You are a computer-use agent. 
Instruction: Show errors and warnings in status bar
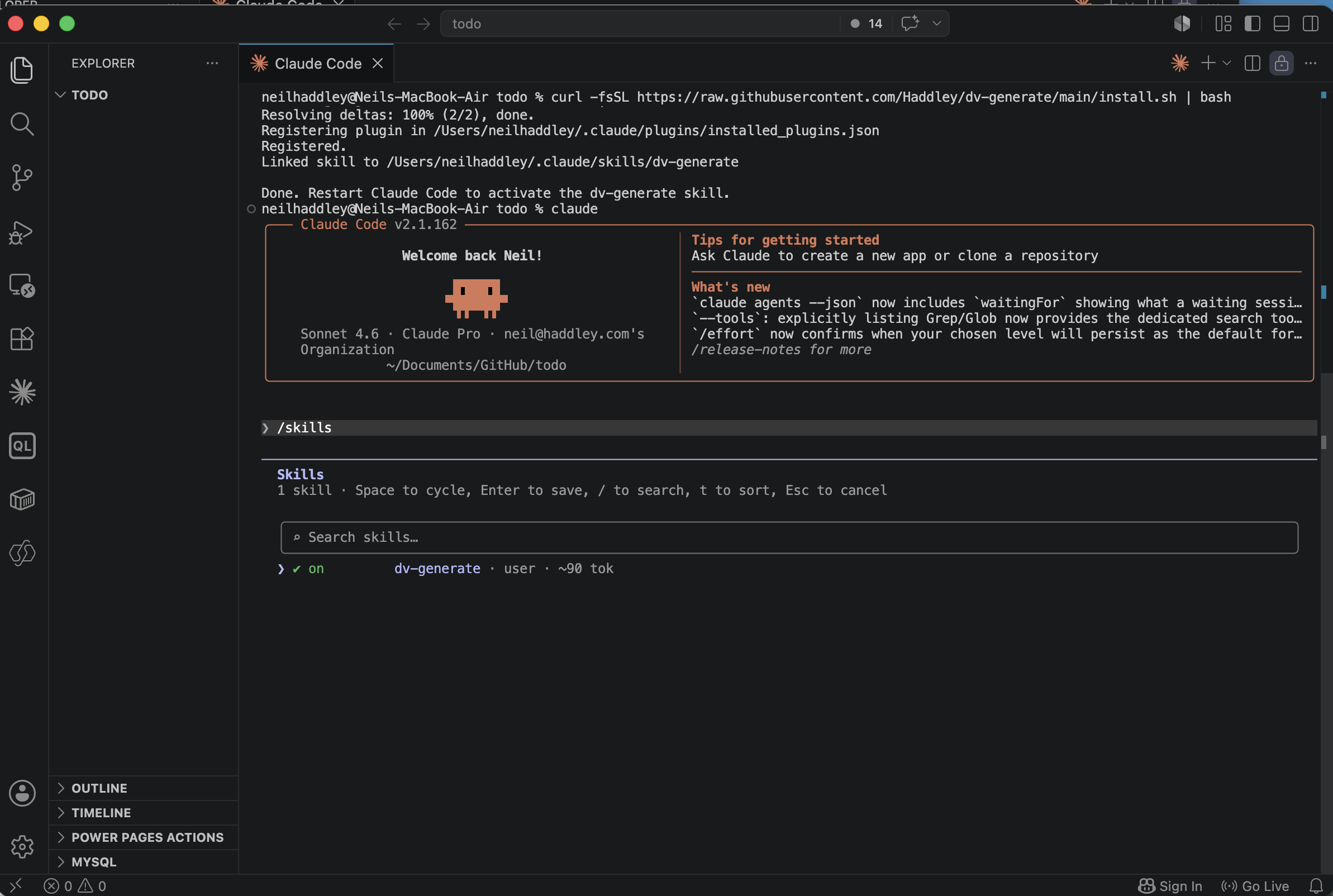tap(75, 886)
